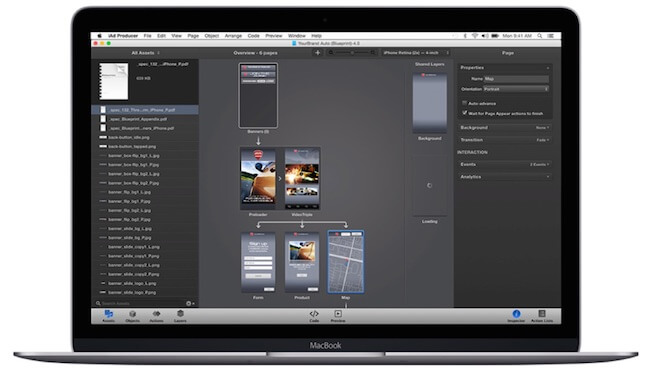Click the Name field containing Map
Image resolution: width=650 pixels, height=373 pixels.
click(516, 79)
